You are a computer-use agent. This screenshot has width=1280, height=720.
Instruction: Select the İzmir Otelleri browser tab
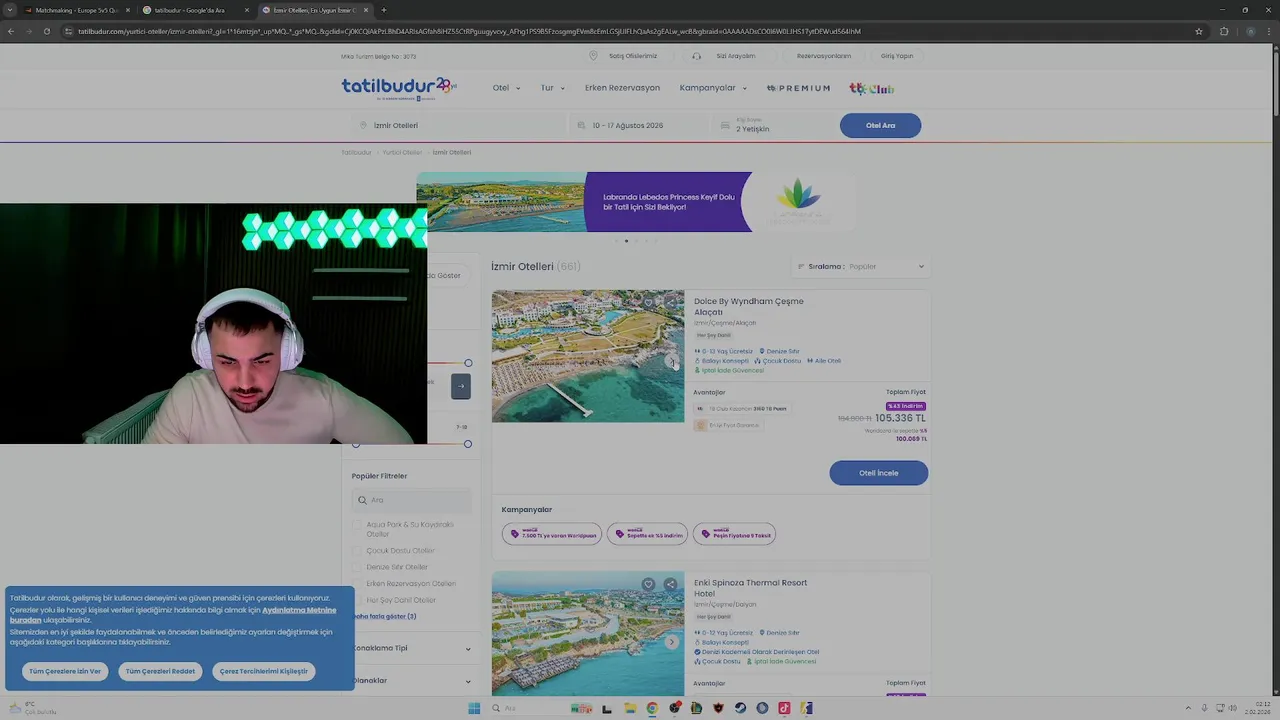pyautogui.click(x=315, y=10)
